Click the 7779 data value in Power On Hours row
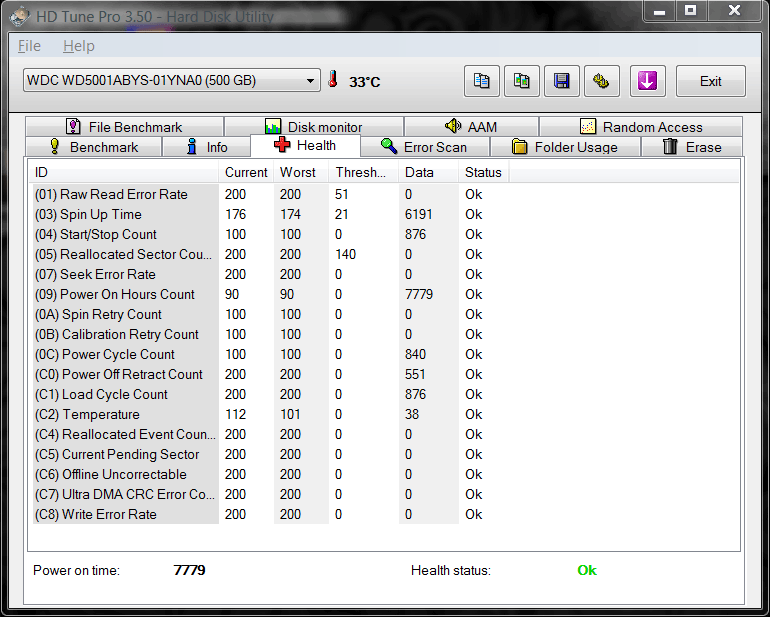770x617 pixels. [x=418, y=294]
